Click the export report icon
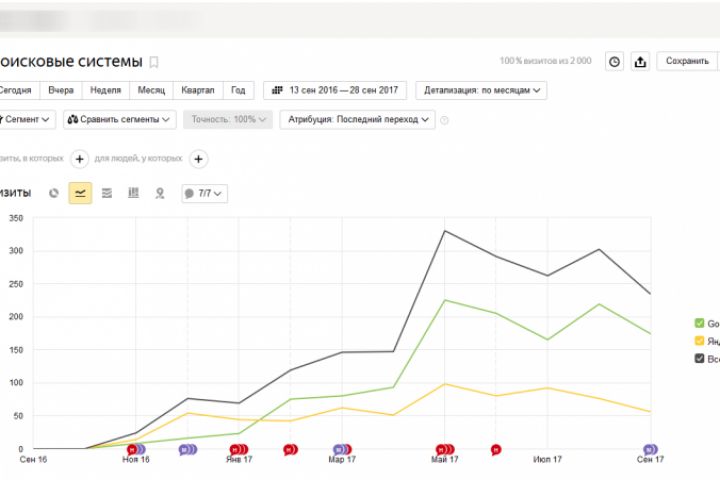Viewport: 720px width, 480px height. tap(640, 61)
